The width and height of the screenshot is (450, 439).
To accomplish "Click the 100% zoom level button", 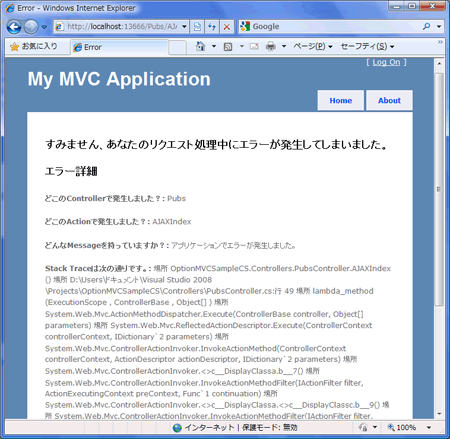I will click(402, 427).
